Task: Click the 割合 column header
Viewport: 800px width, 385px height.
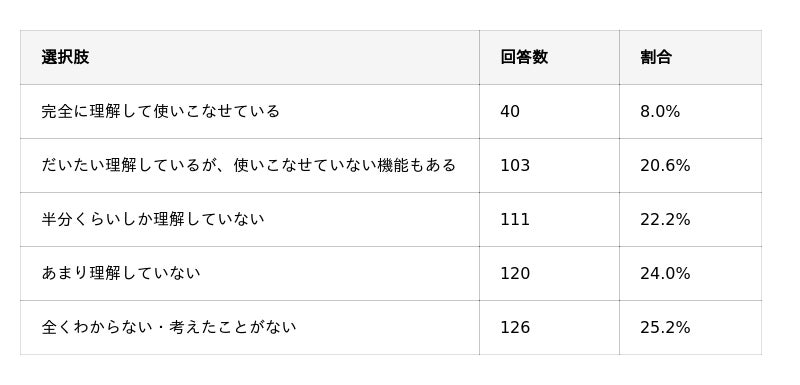Action: tap(656, 57)
